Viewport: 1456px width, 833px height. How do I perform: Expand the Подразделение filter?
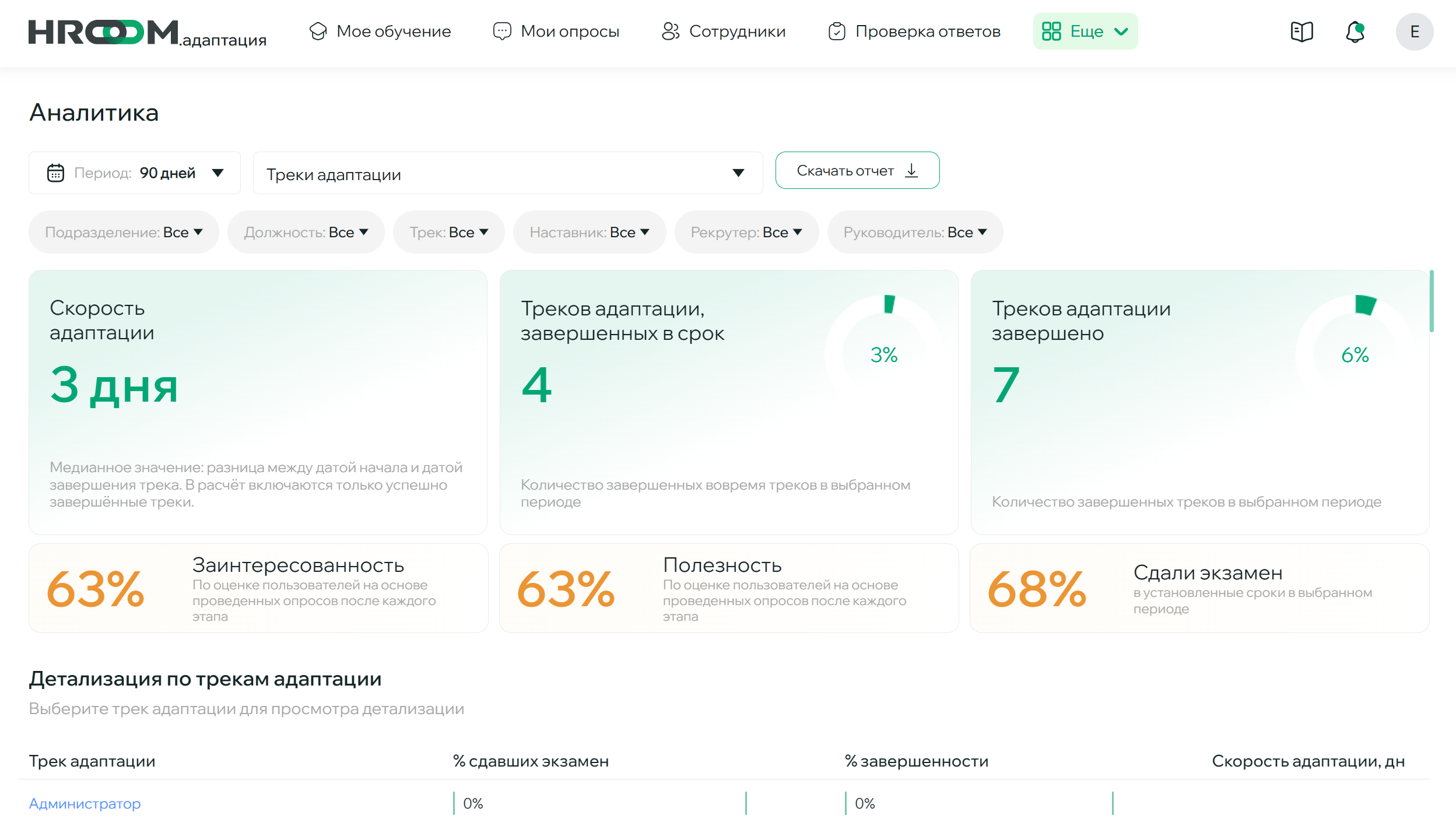124,232
